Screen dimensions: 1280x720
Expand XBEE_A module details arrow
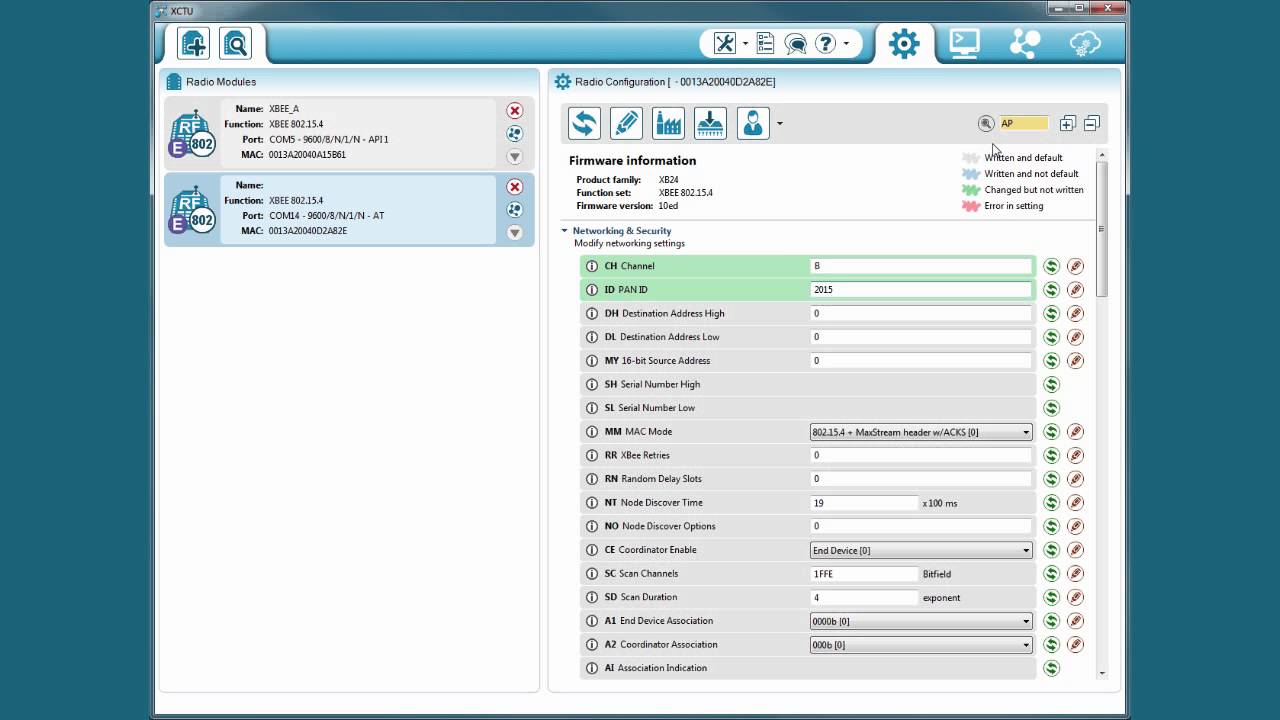514,156
